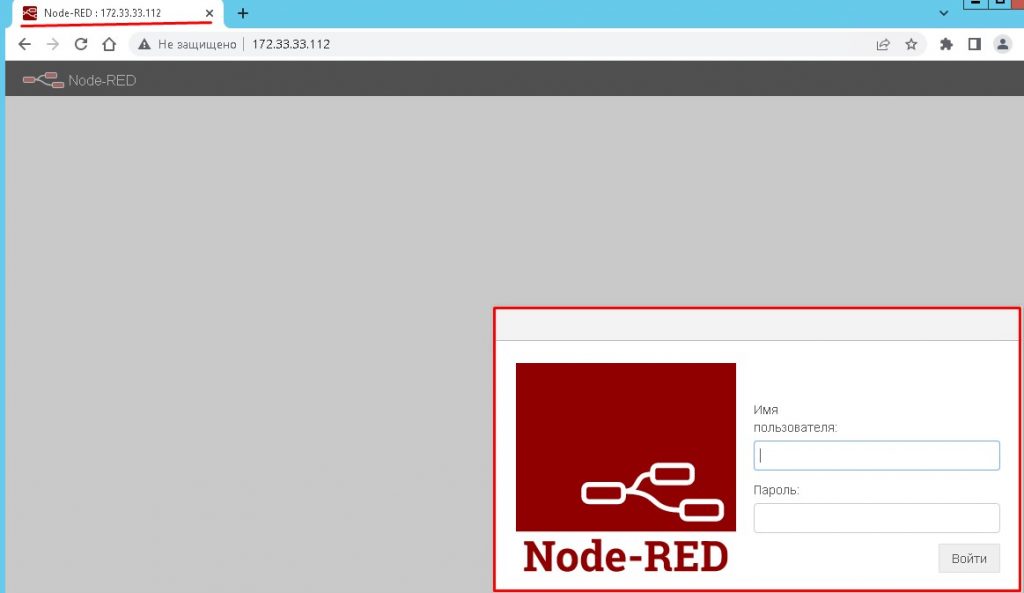
Task: Click the 'Пароль' password field
Action: pos(876,518)
